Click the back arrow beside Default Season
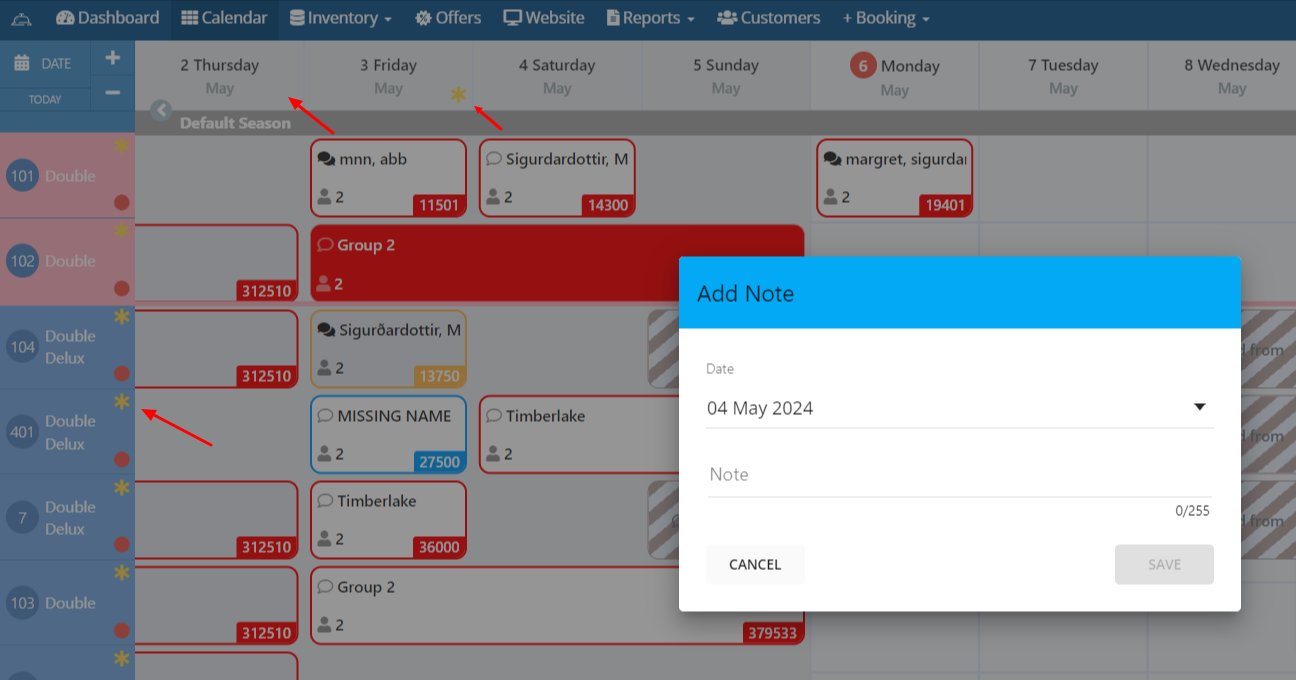This screenshot has height=680, width=1296. pyautogui.click(x=160, y=110)
